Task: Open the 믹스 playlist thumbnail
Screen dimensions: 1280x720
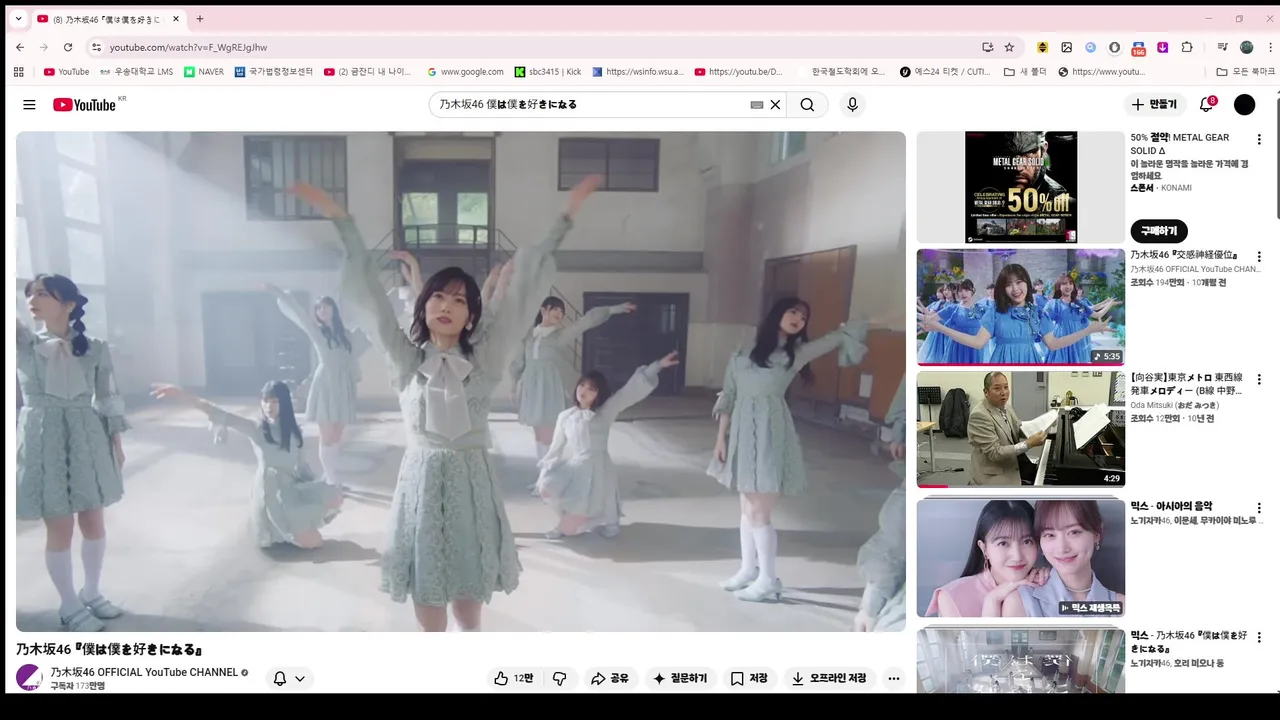Action: [x=1021, y=558]
